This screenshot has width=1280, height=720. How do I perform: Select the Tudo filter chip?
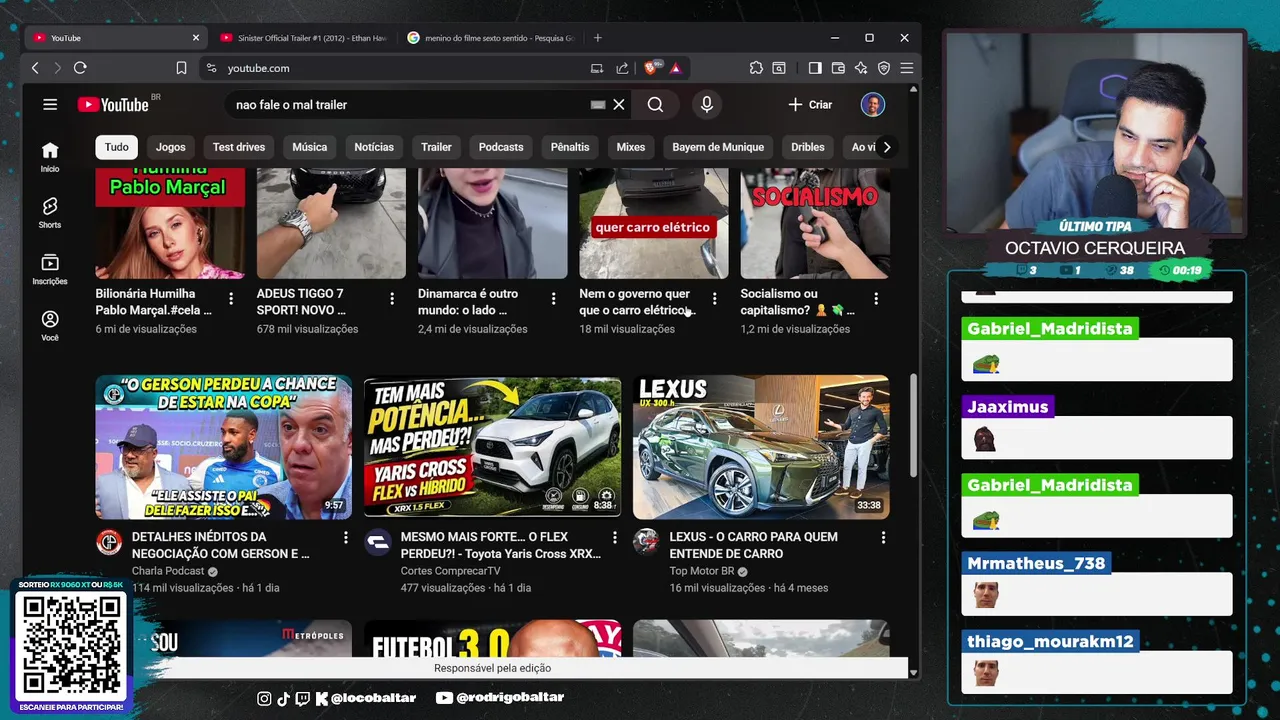(117, 147)
